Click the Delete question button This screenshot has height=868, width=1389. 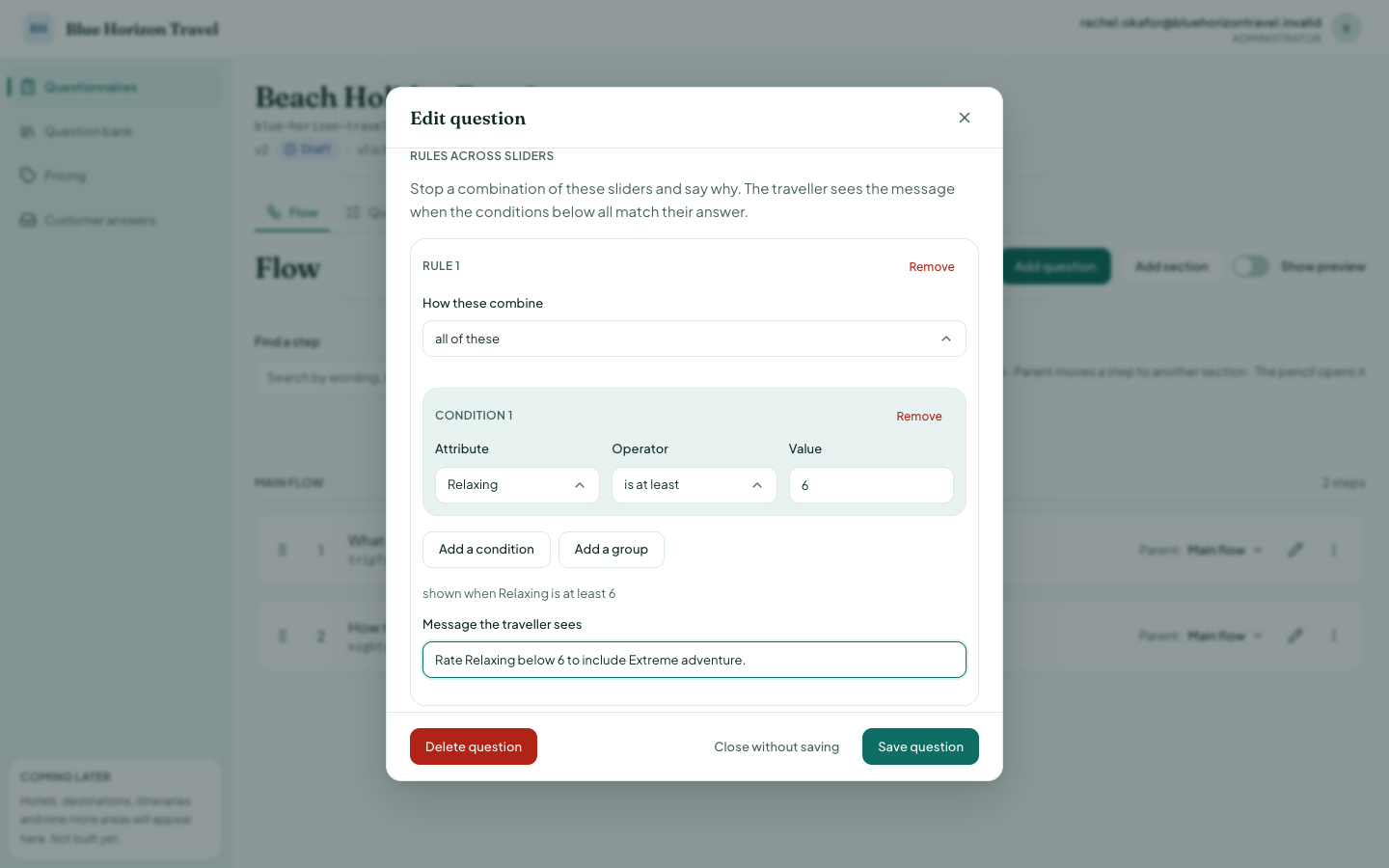pyautogui.click(x=474, y=746)
